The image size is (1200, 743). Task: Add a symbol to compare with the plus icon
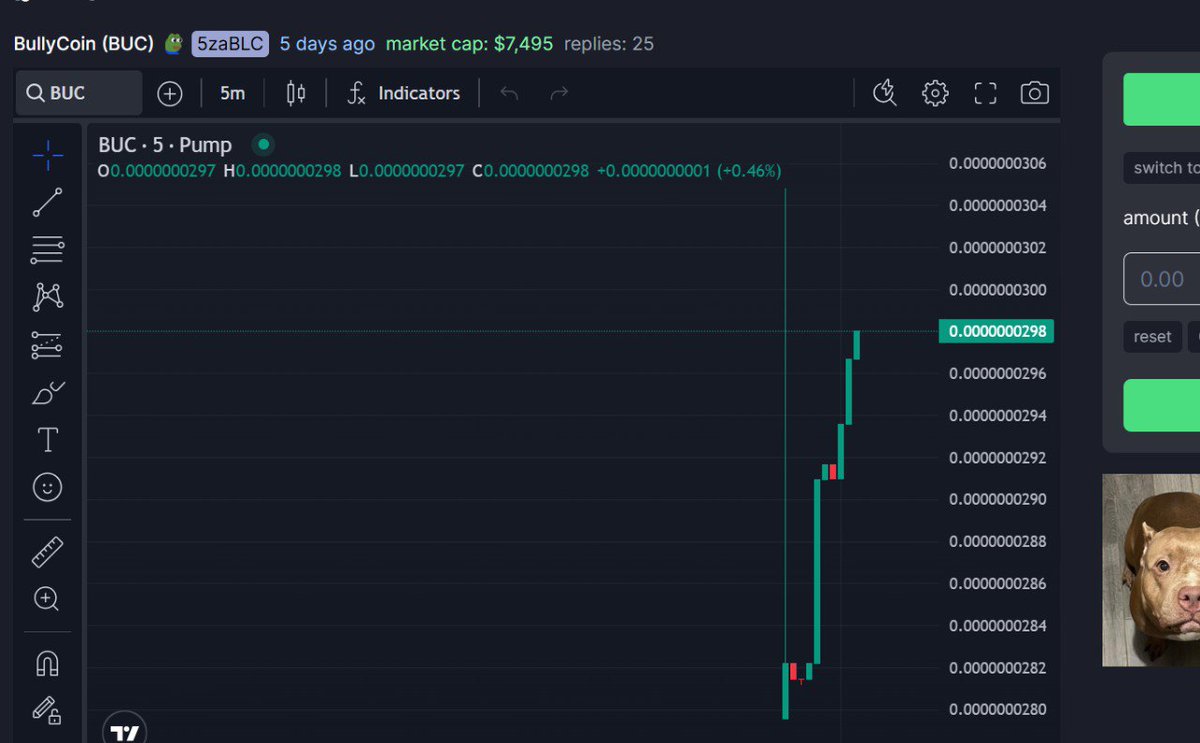pyautogui.click(x=170, y=93)
